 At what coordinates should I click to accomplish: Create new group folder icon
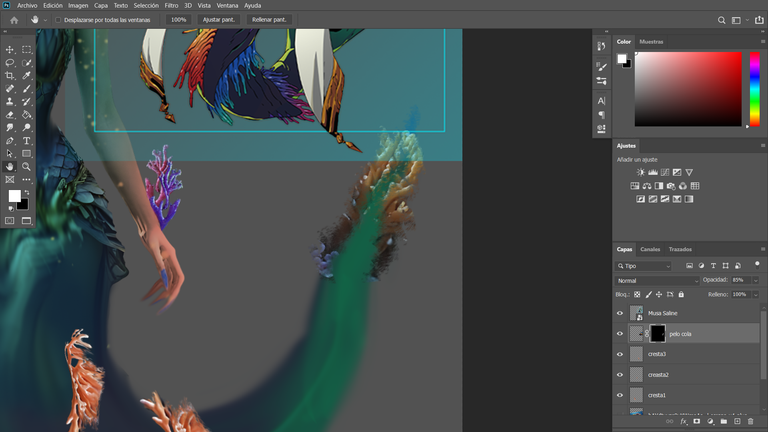tap(723, 421)
